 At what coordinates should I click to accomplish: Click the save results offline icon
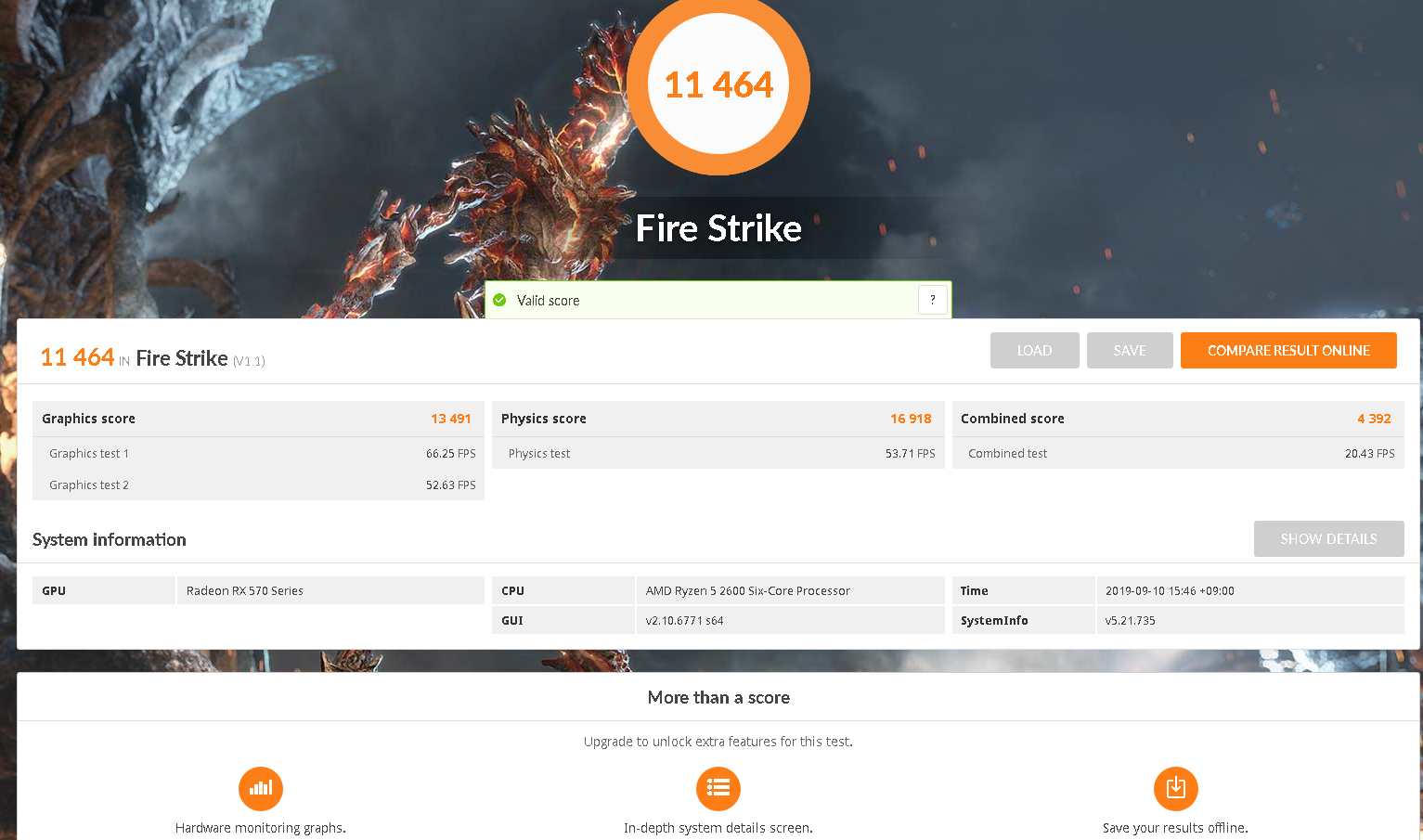[1176, 789]
